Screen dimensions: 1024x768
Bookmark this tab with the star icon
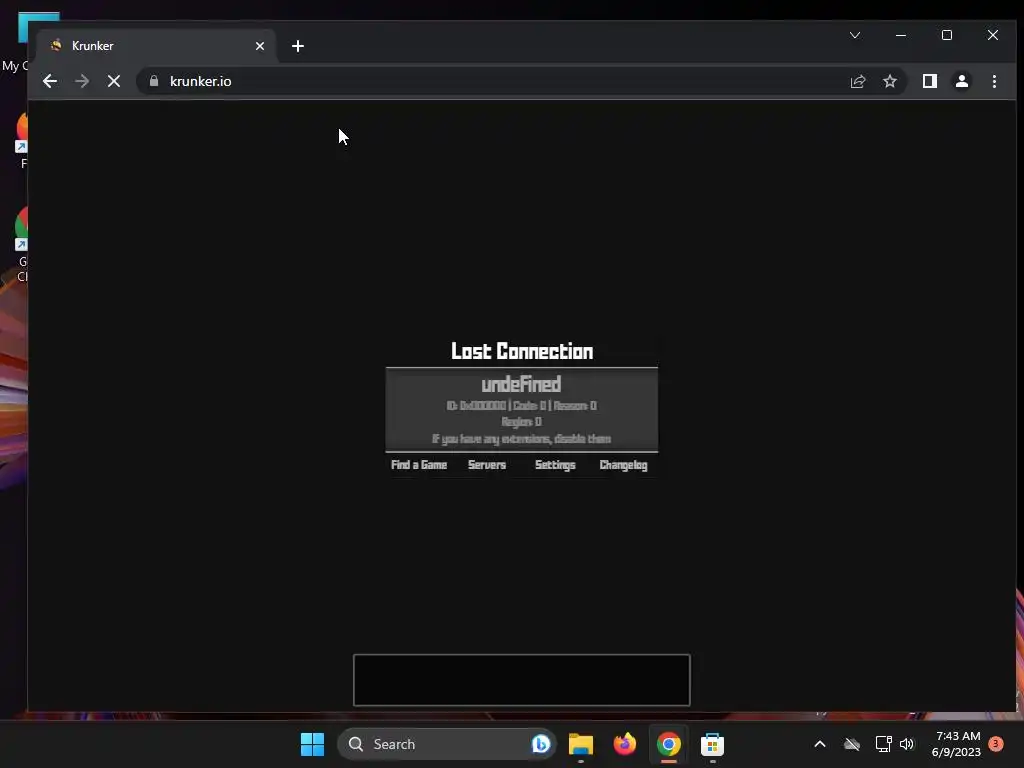coord(889,81)
